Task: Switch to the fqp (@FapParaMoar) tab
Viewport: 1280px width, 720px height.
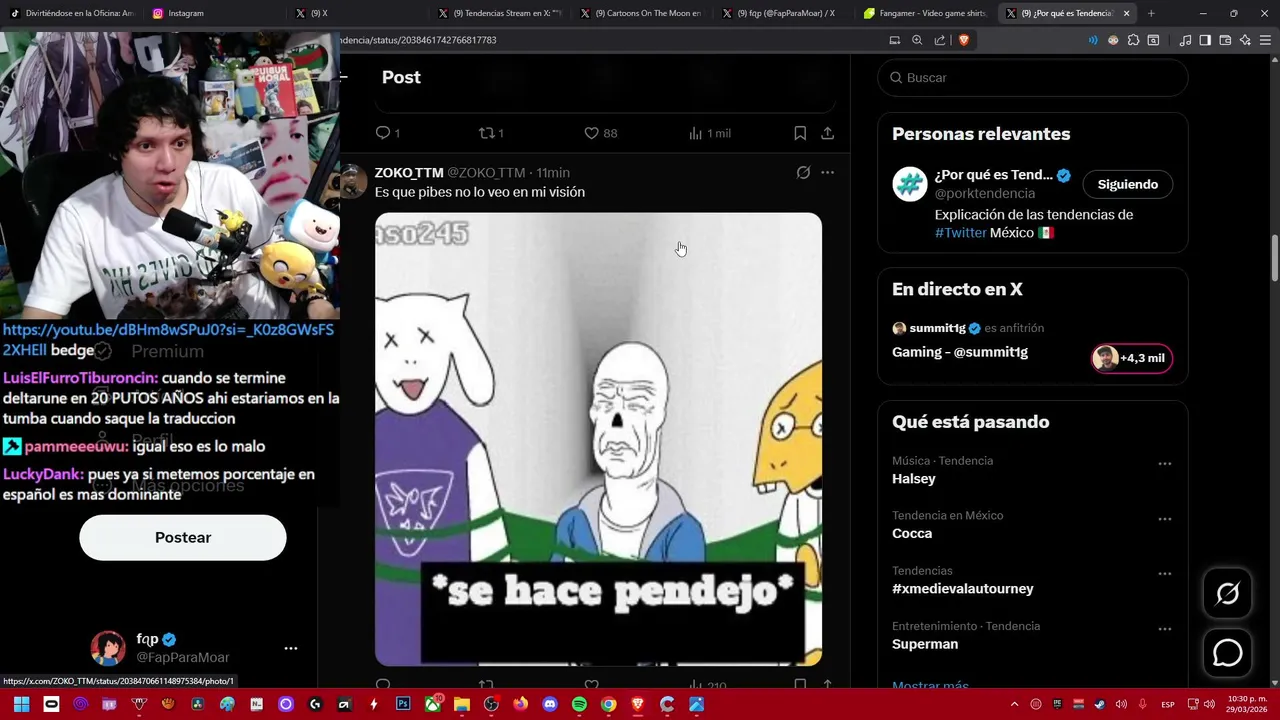Action: tap(785, 13)
